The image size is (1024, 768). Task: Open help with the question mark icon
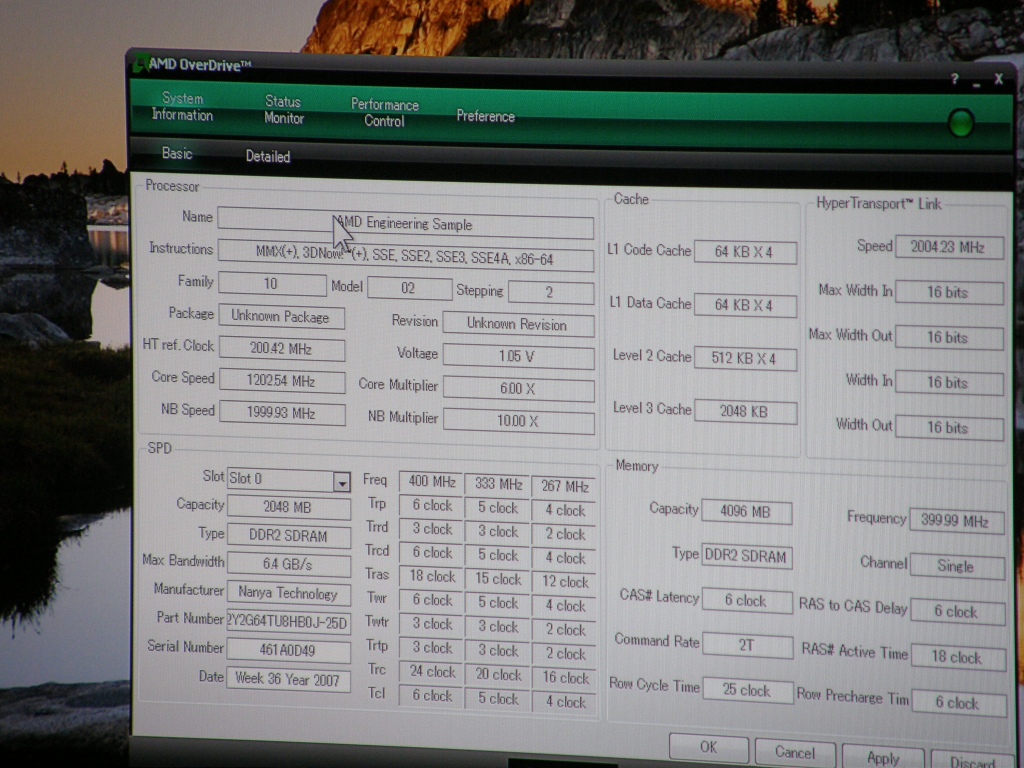(x=954, y=79)
